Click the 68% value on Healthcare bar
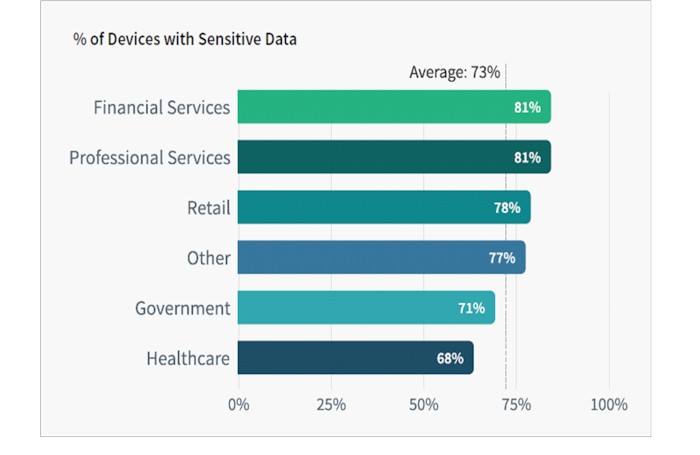Image resolution: width=700 pixels, height=455 pixels. point(450,358)
